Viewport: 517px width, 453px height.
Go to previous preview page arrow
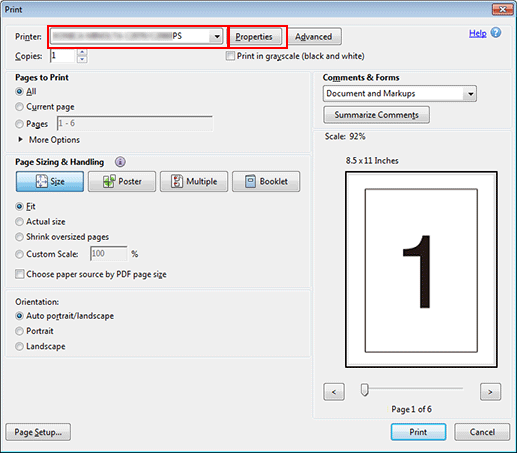coord(334,392)
